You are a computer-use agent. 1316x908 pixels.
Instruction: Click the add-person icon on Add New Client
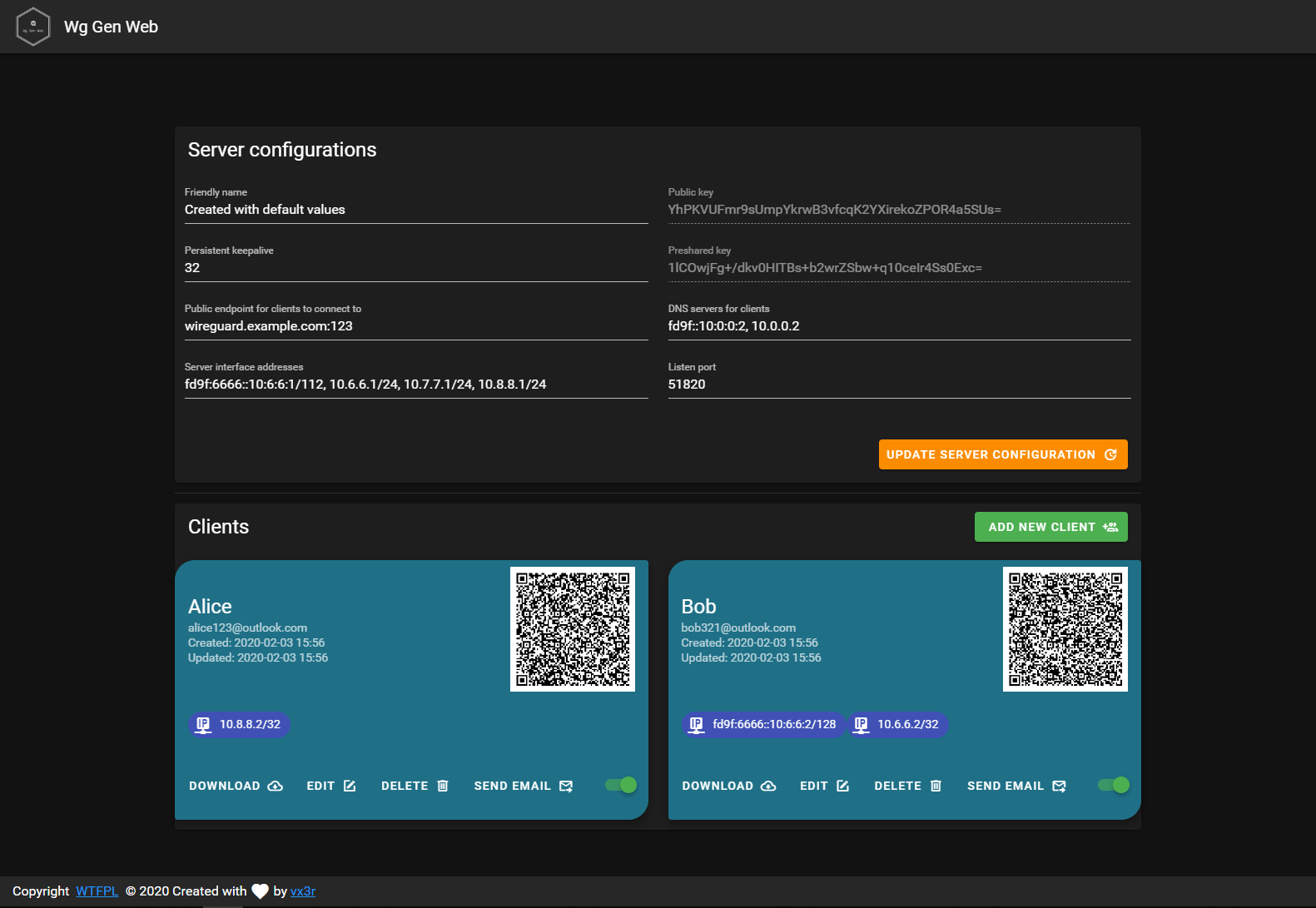coord(1110,527)
